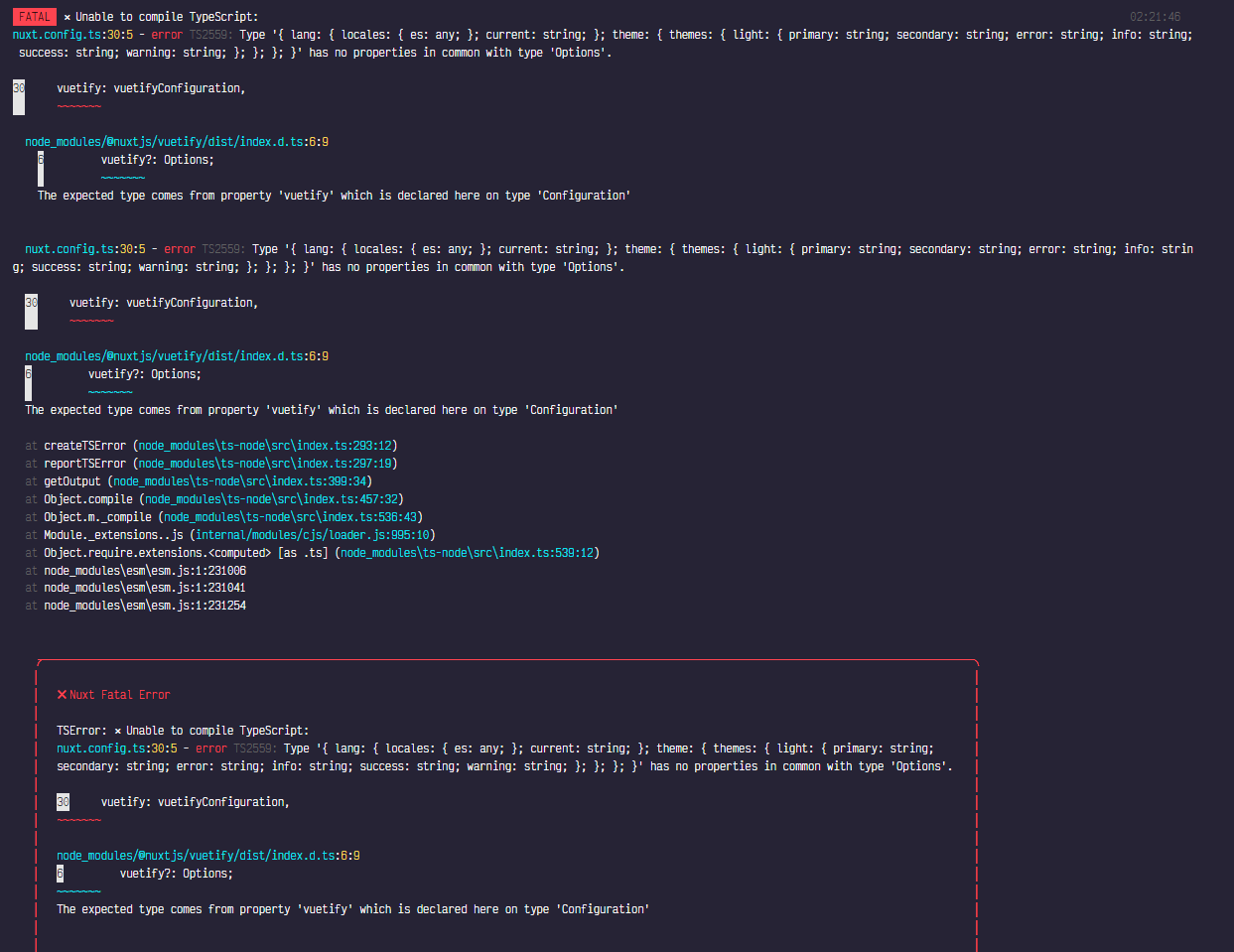Image resolution: width=1234 pixels, height=952 pixels.
Task: Click 'Object.require.extensions.<computed>' stack frame
Action: coord(158,553)
